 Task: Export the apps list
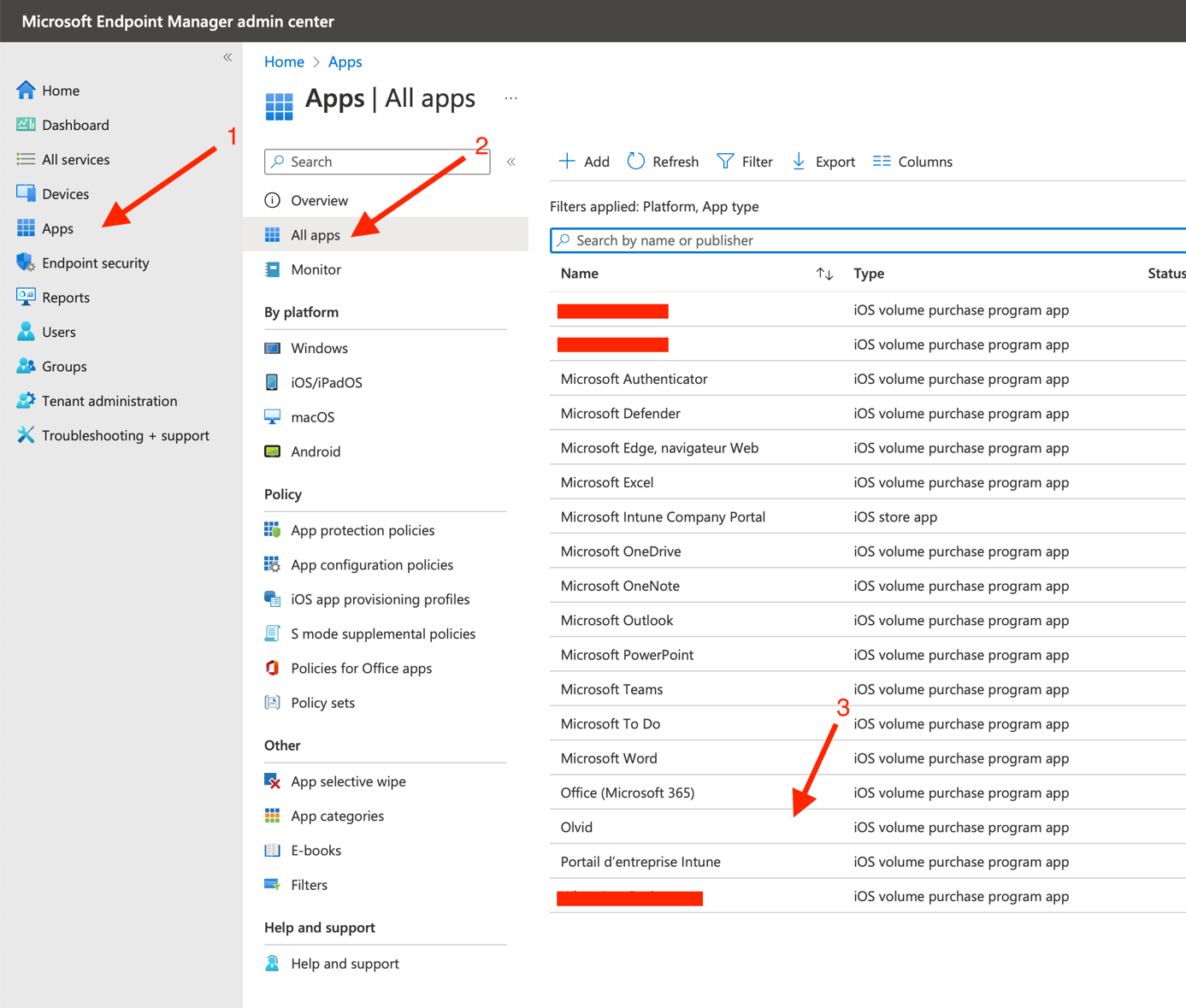coord(823,162)
